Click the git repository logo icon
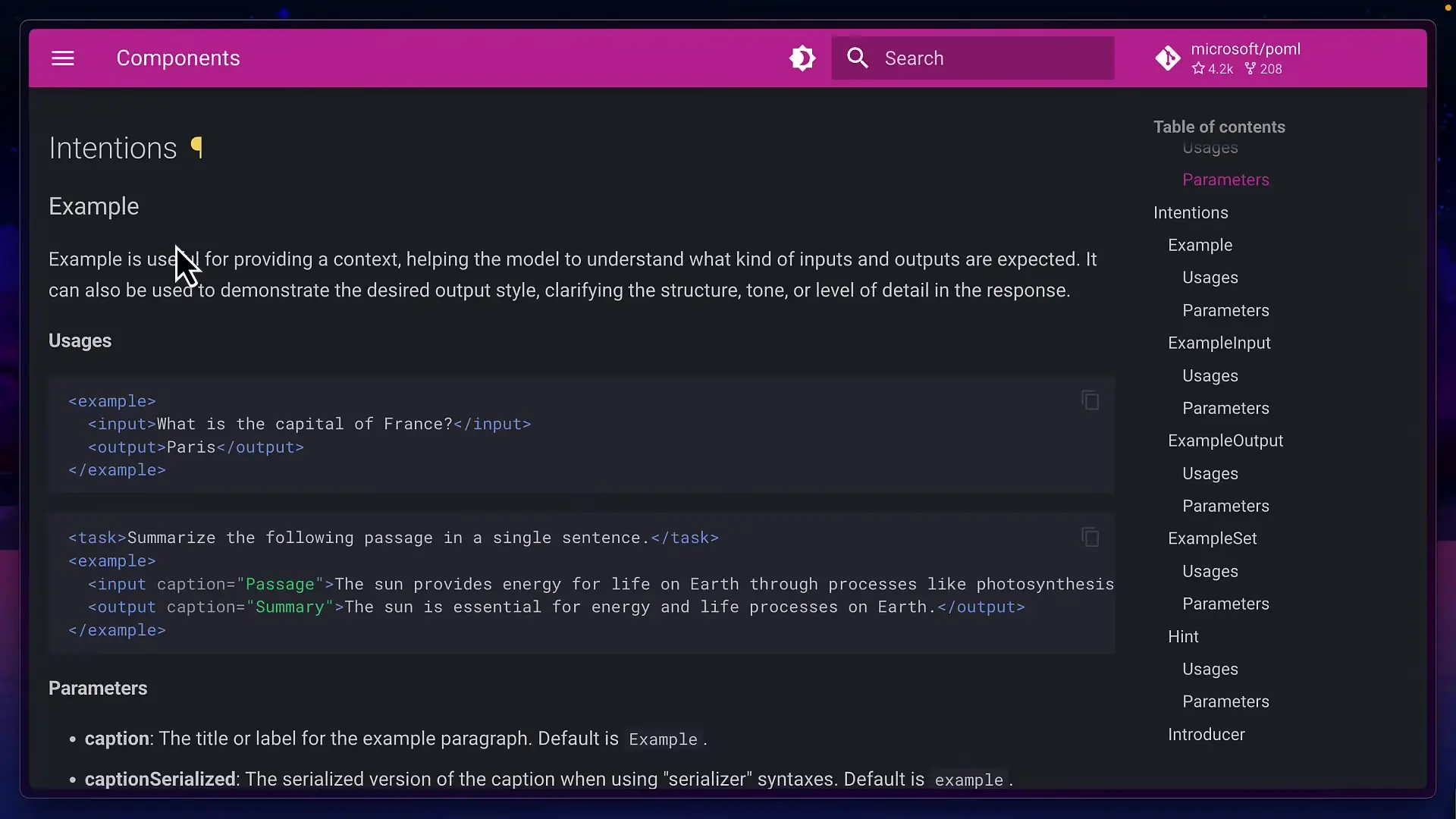Viewport: 1456px width, 819px height. pyautogui.click(x=1168, y=58)
